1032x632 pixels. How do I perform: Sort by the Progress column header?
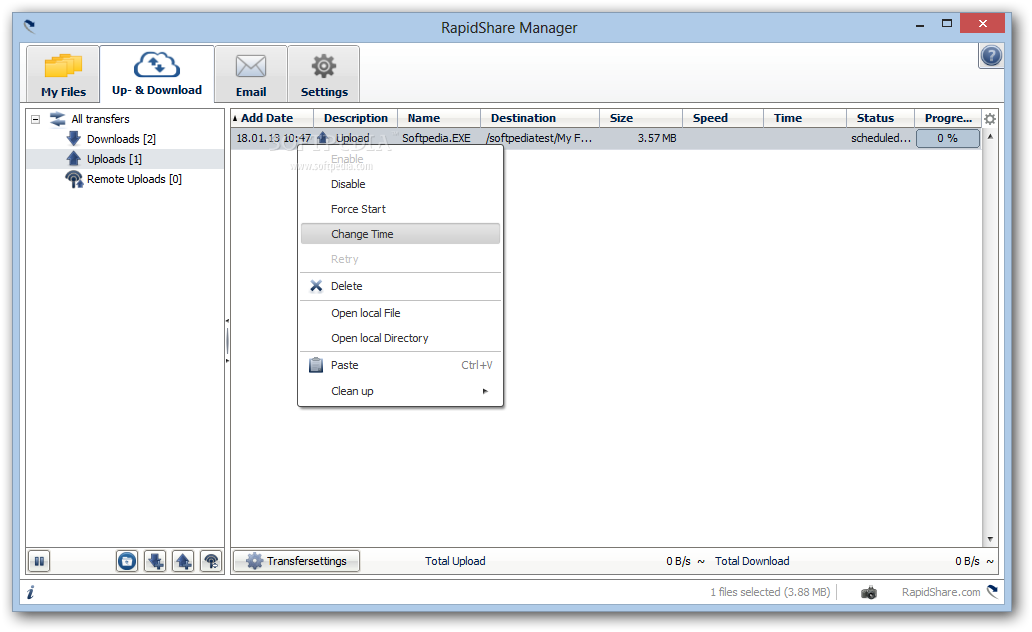click(x=948, y=118)
